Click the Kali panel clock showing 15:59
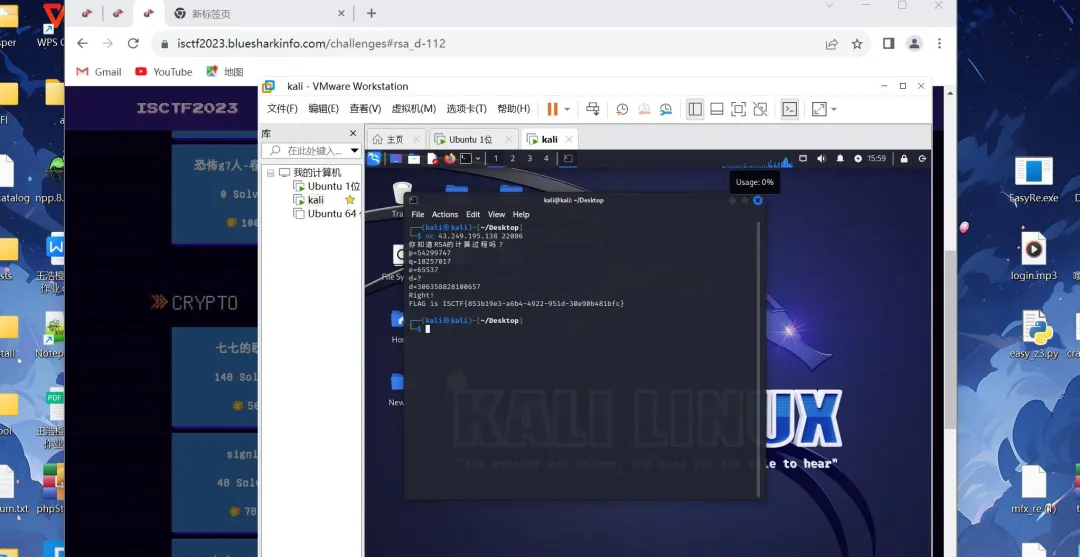This screenshot has height=557, width=1080. pyautogui.click(x=876, y=158)
